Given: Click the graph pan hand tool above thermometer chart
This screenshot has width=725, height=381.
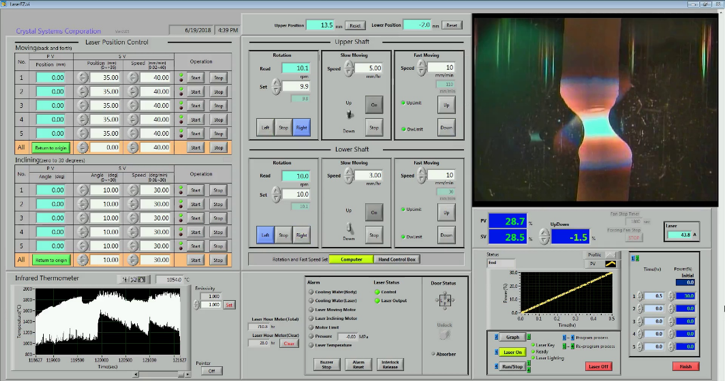Looking at the screenshot, I should coord(142,279).
